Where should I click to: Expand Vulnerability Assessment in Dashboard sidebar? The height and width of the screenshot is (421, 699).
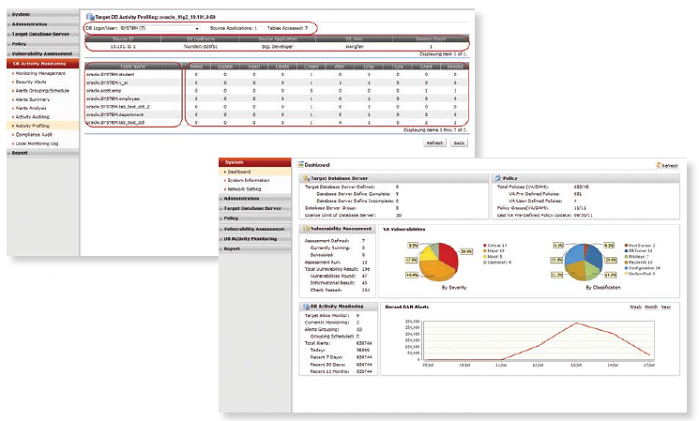[x=255, y=229]
